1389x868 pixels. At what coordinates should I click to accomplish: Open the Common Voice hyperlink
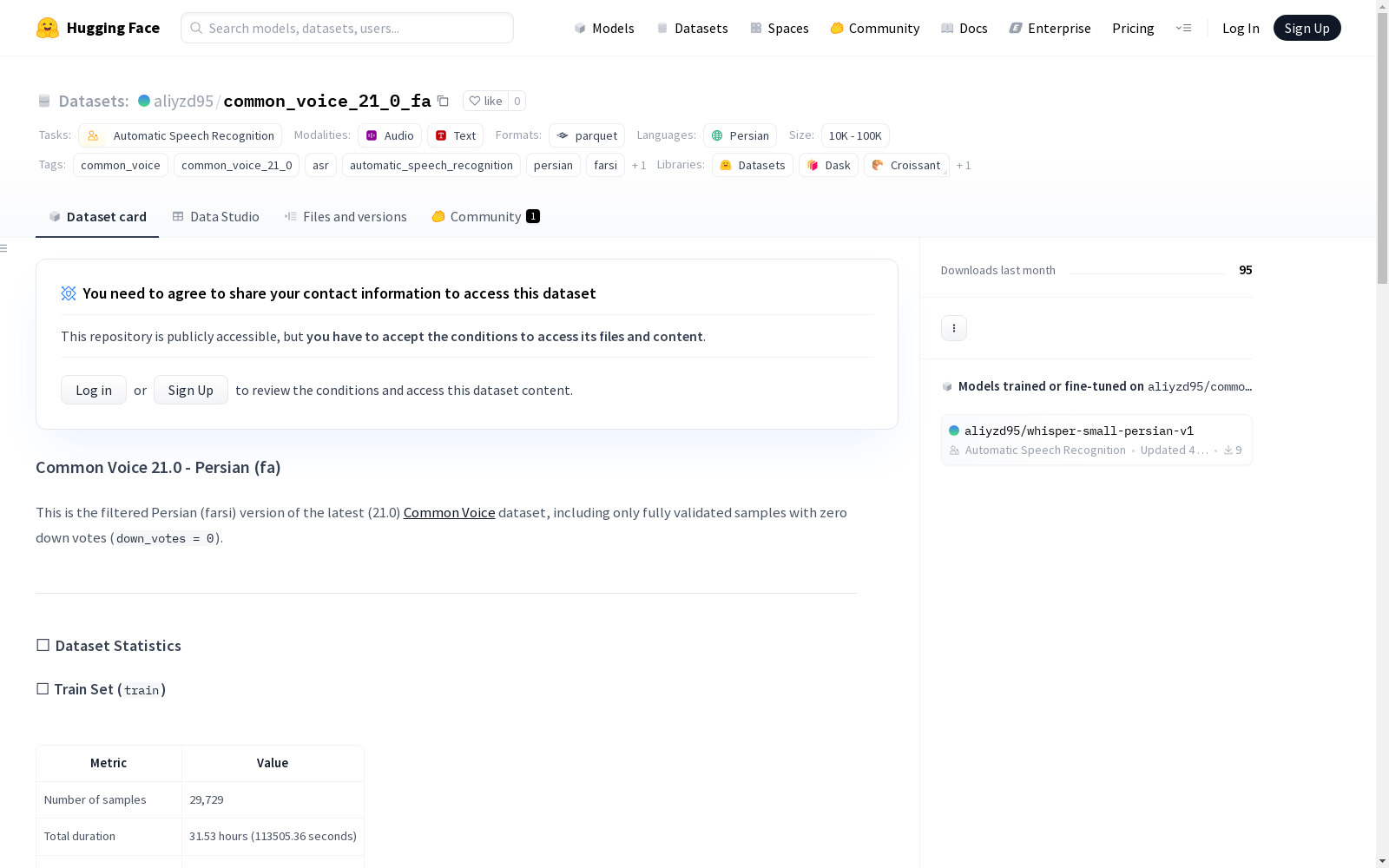[x=449, y=512]
